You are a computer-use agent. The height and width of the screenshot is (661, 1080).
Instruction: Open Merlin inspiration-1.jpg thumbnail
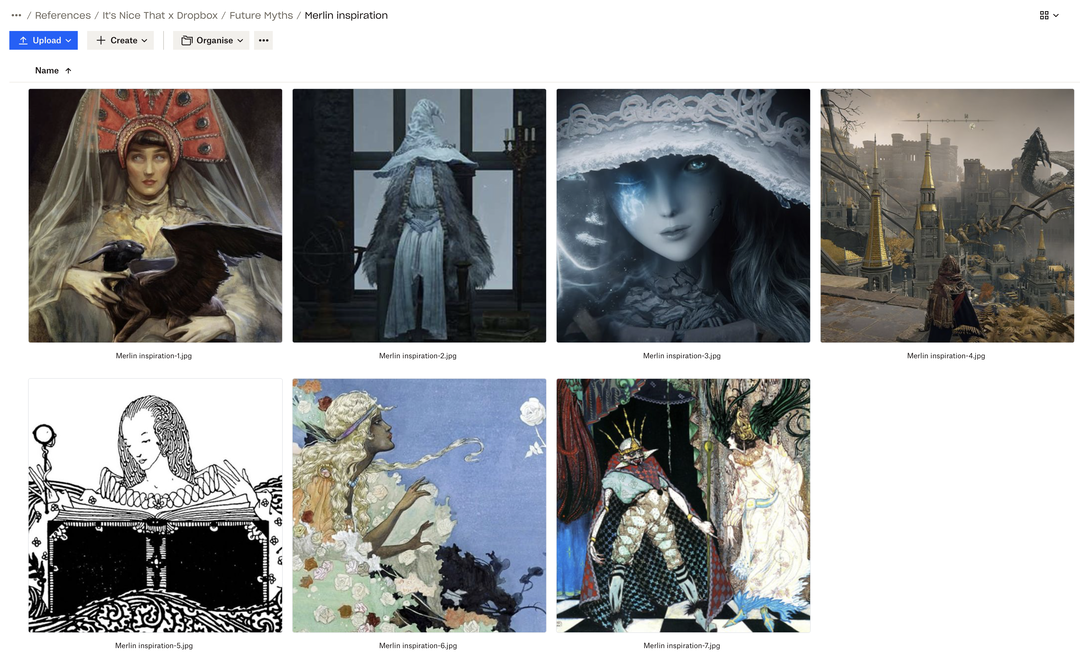(155, 216)
